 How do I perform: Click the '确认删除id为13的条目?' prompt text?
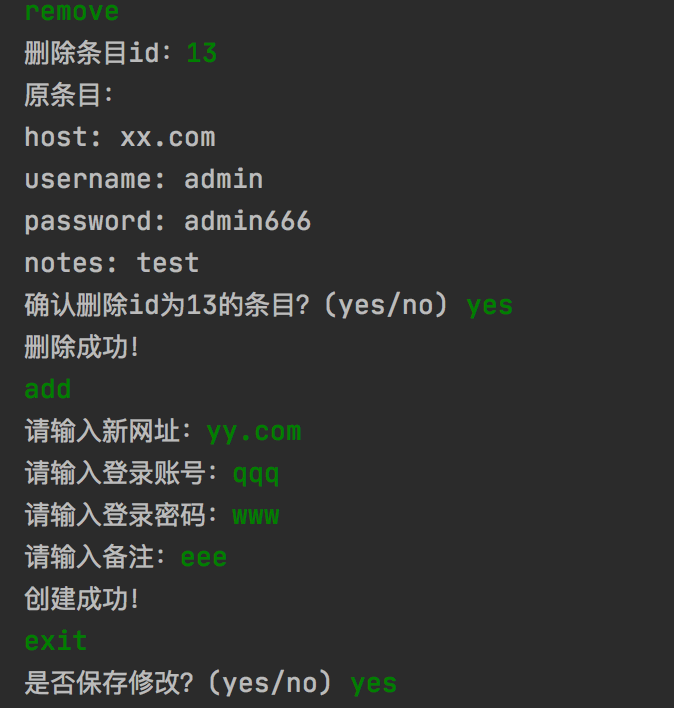click(167, 305)
